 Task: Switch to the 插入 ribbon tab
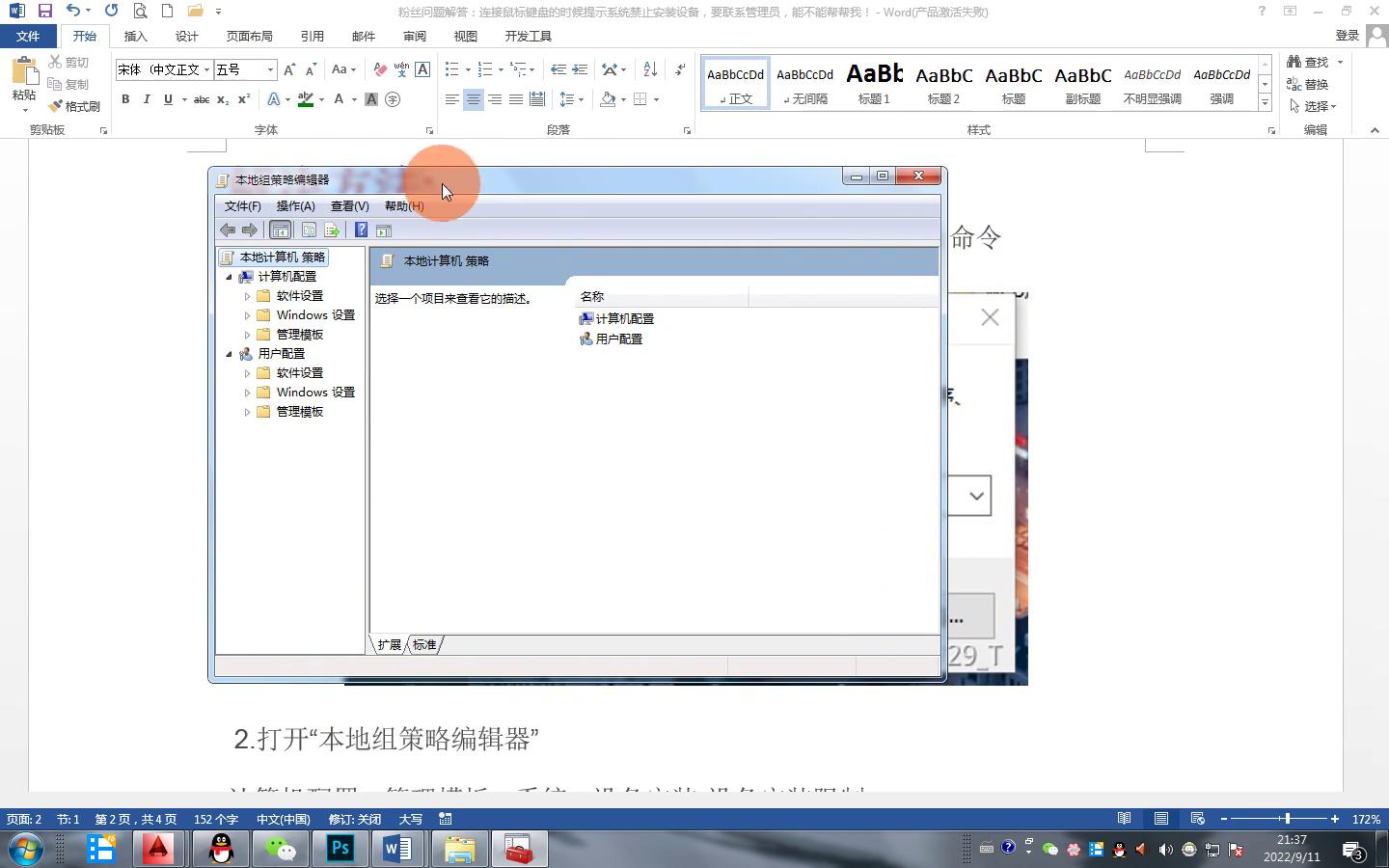tap(135, 36)
